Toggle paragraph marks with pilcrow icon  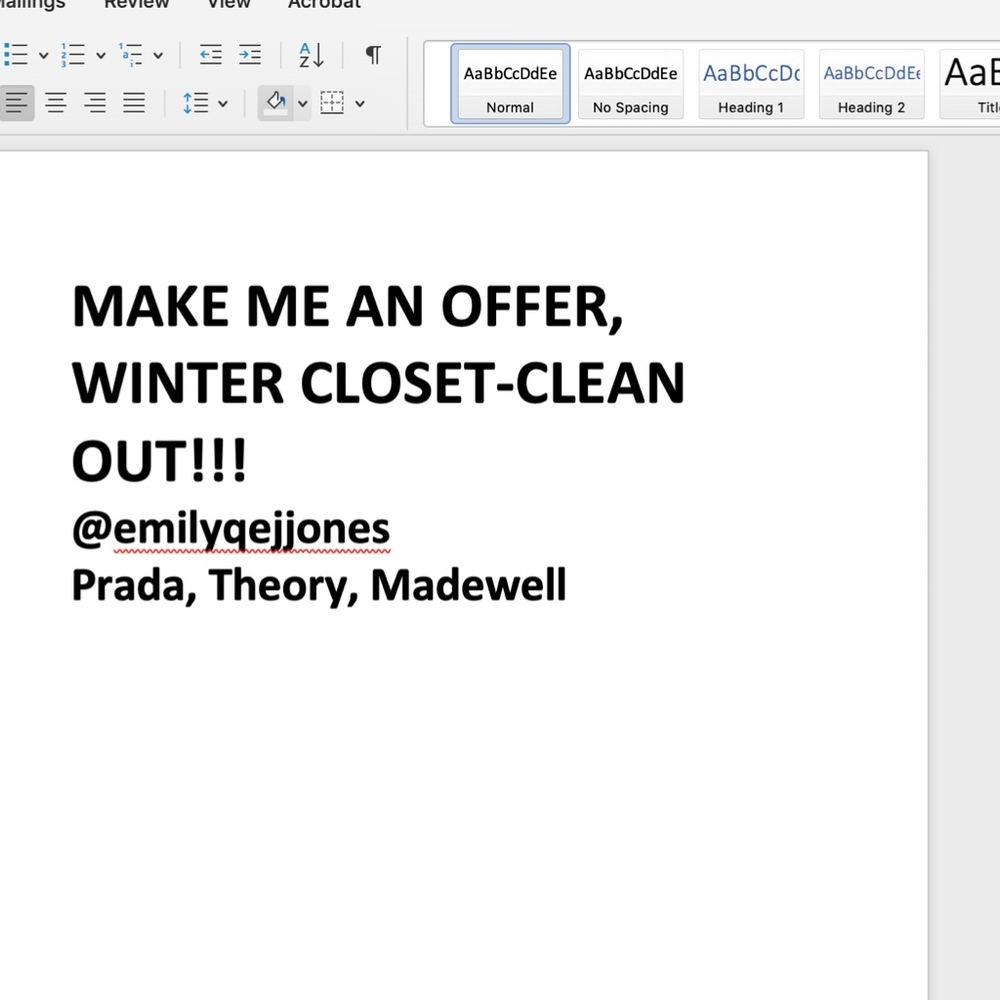click(374, 55)
